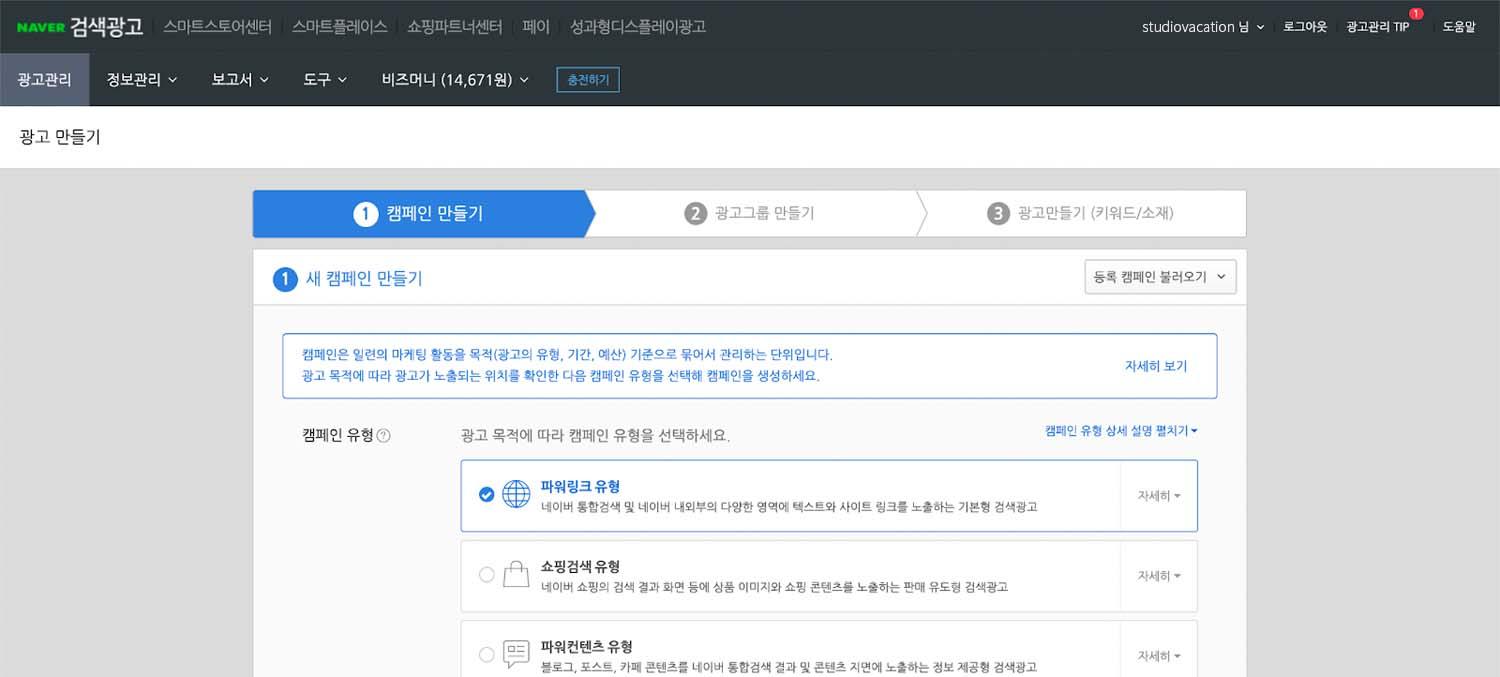This screenshot has height=677, width=1500.
Task: Expand 자세히 for 파워링크 유형
Action: pos(1158,496)
